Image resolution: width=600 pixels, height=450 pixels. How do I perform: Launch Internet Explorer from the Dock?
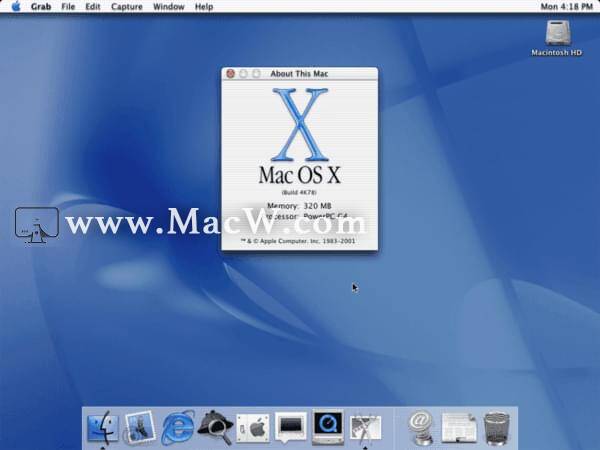[178, 428]
